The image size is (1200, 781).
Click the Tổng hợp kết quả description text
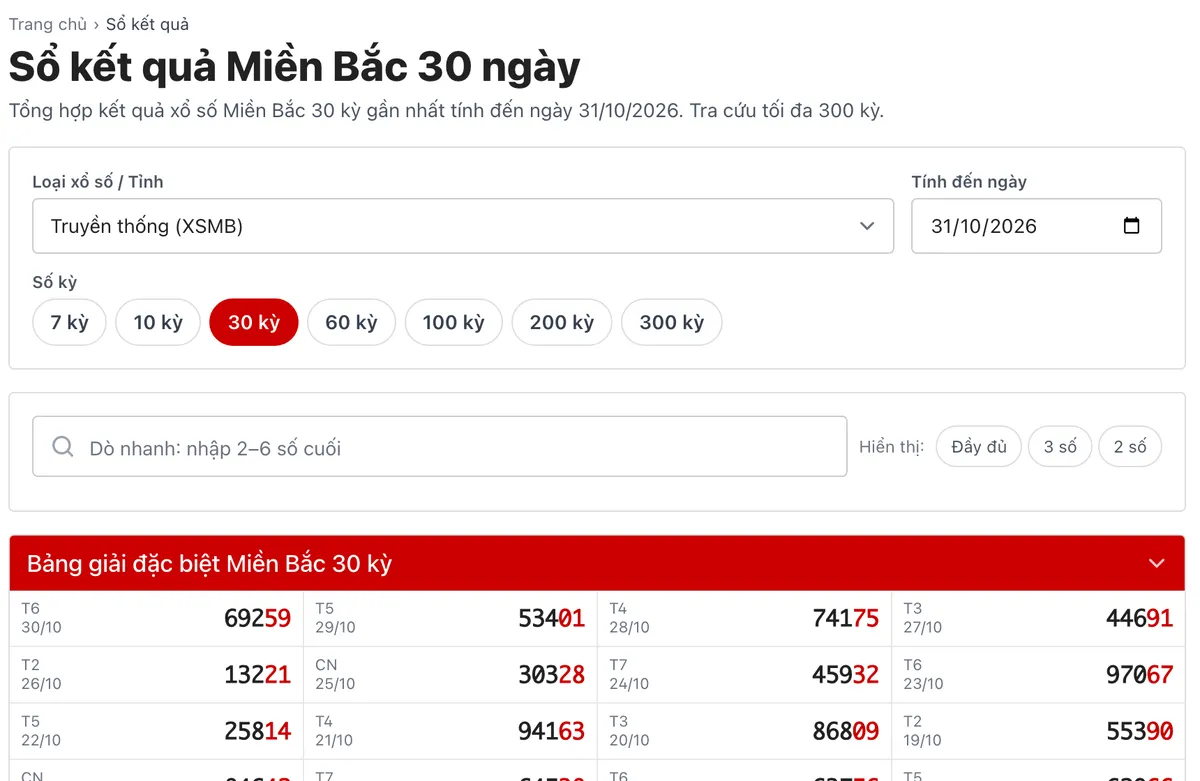446,110
